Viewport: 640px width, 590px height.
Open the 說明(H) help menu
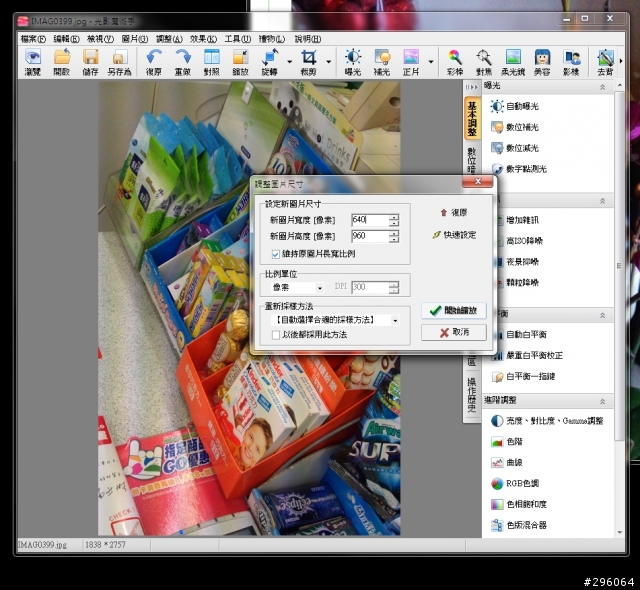pos(308,39)
